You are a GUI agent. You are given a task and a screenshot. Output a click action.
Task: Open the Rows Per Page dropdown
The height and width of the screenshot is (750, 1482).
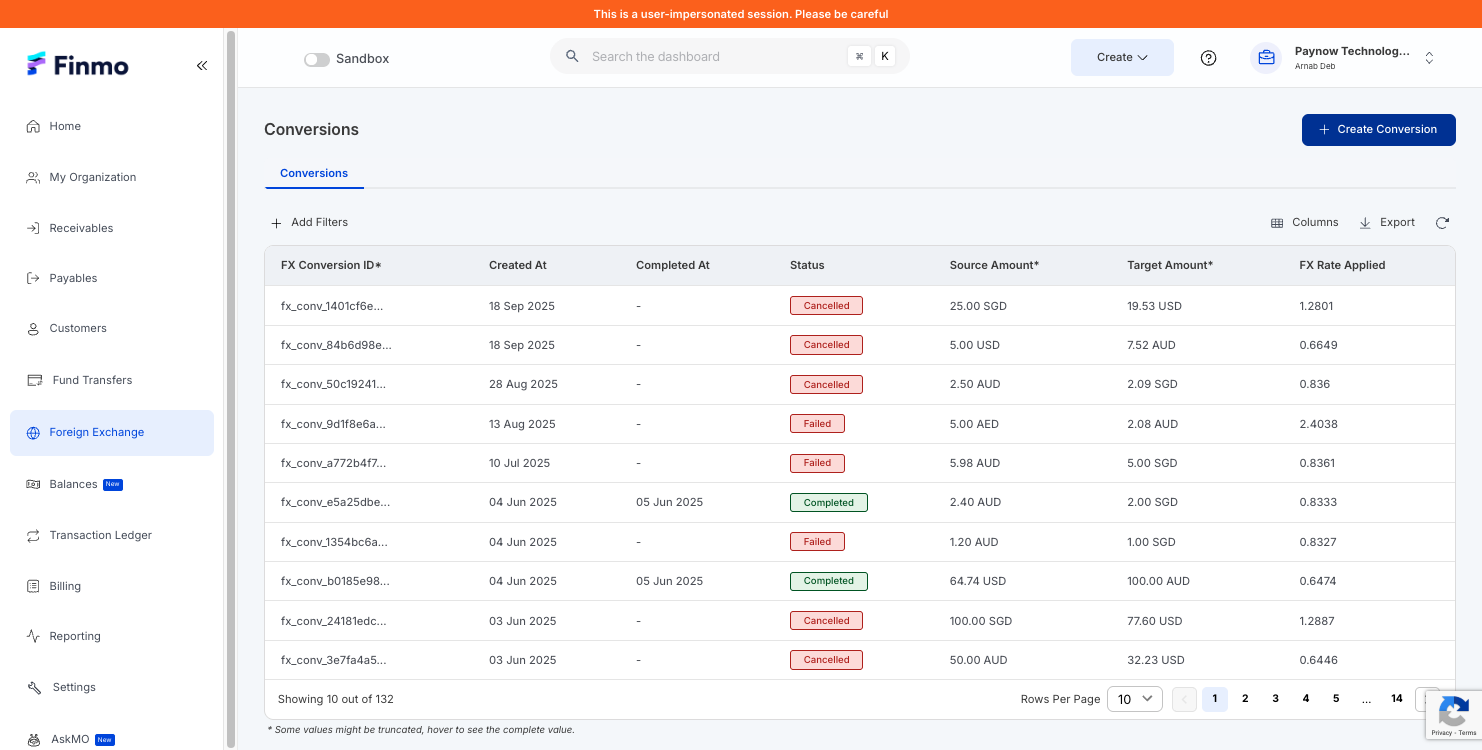click(x=1135, y=699)
